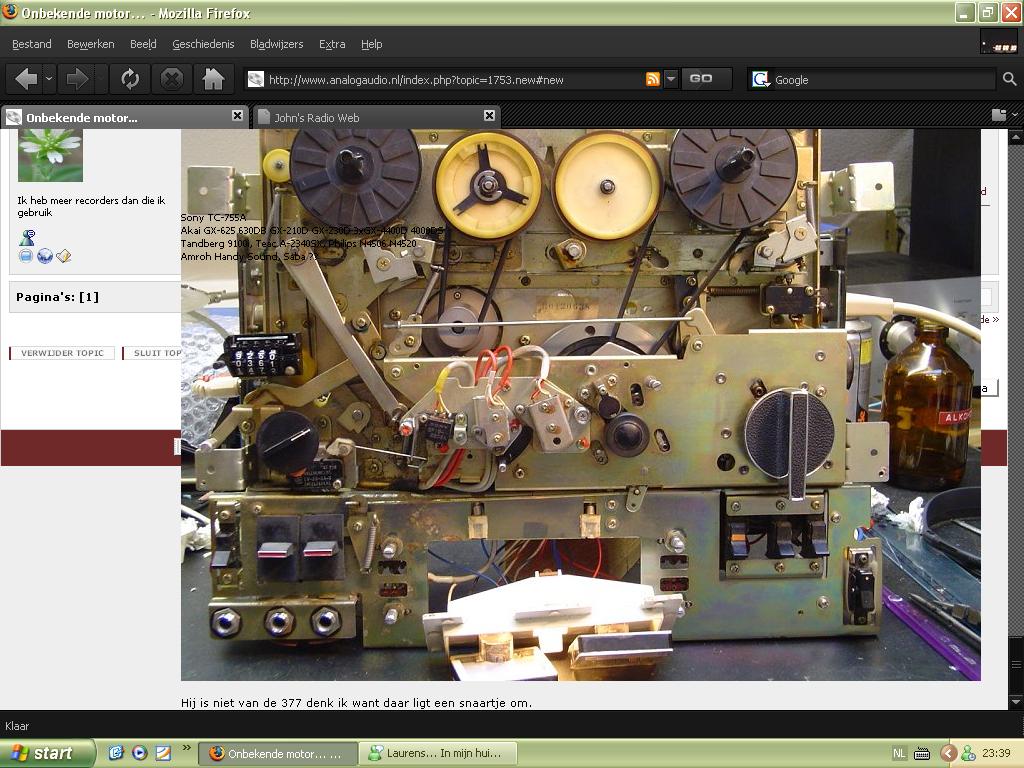Click the search magnifier icon
The width and height of the screenshot is (1024, 768).
(x=1010, y=79)
